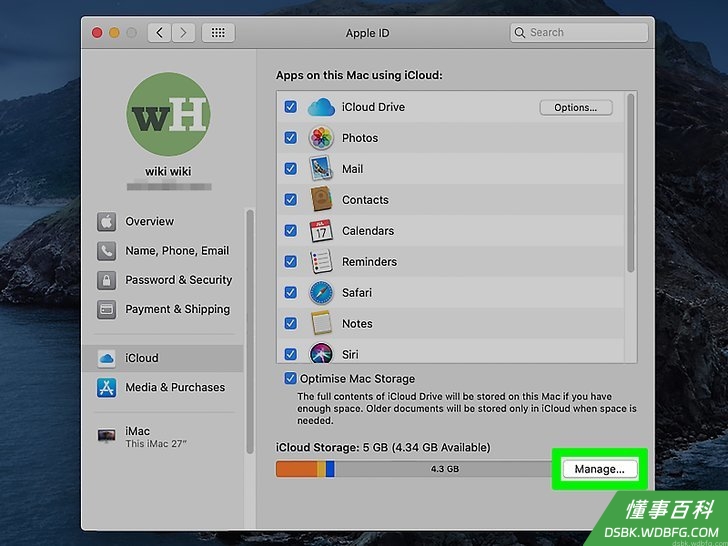Go back with the left arrow button
Viewport: 728px width, 546px height.
(x=159, y=33)
